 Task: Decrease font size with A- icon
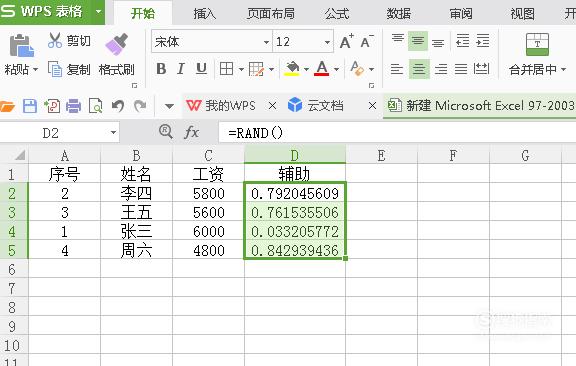[367, 41]
